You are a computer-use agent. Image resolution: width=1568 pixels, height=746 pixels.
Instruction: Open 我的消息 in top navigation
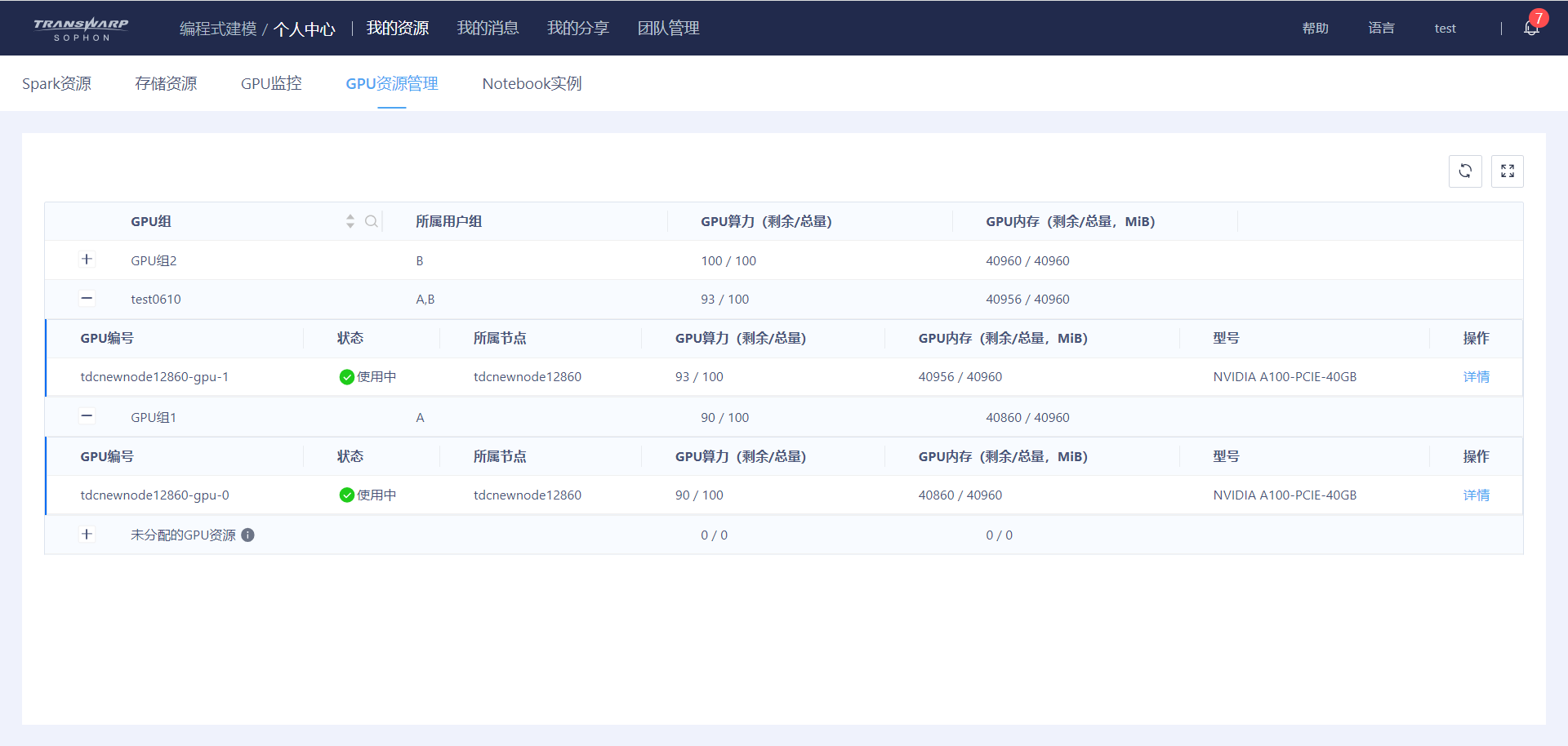(x=488, y=29)
